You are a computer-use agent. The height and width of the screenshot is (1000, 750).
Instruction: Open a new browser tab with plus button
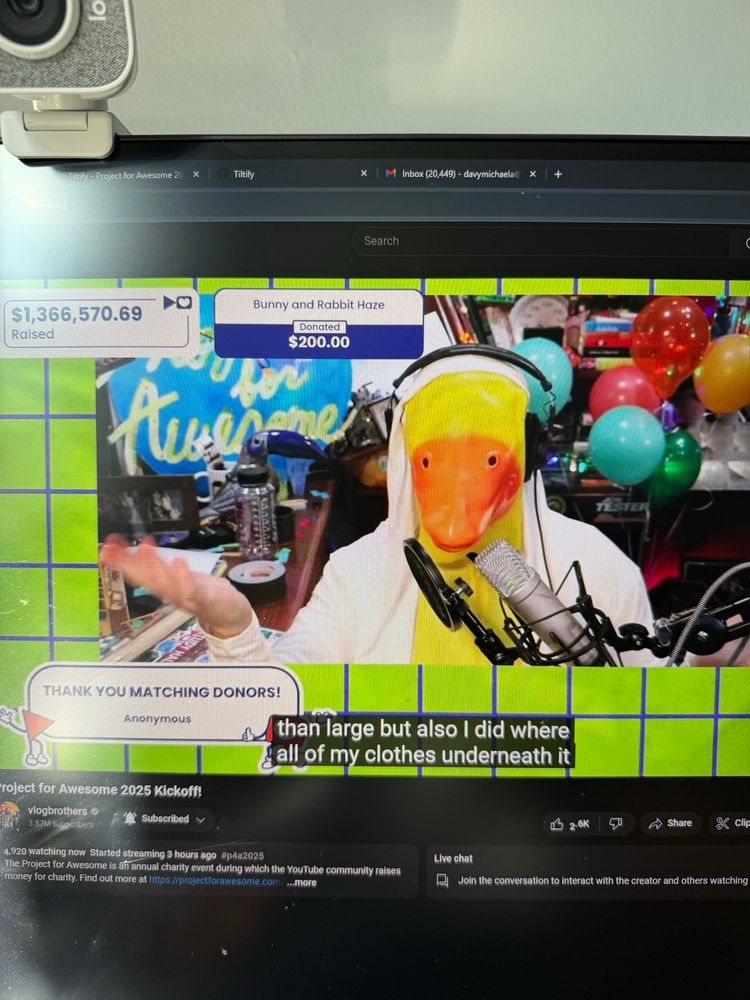pyautogui.click(x=558, y=173)
